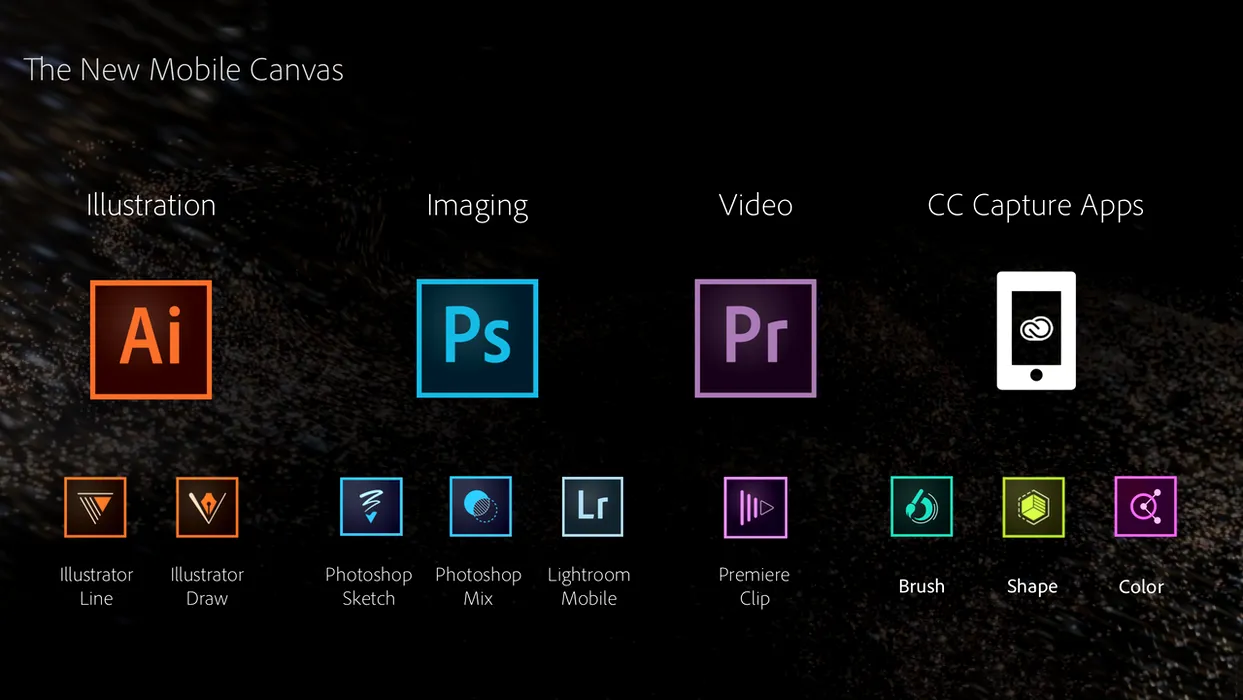Click the Shape capture app icon
Viewport: 1243px width, 700px height.
click(1033, 507)
